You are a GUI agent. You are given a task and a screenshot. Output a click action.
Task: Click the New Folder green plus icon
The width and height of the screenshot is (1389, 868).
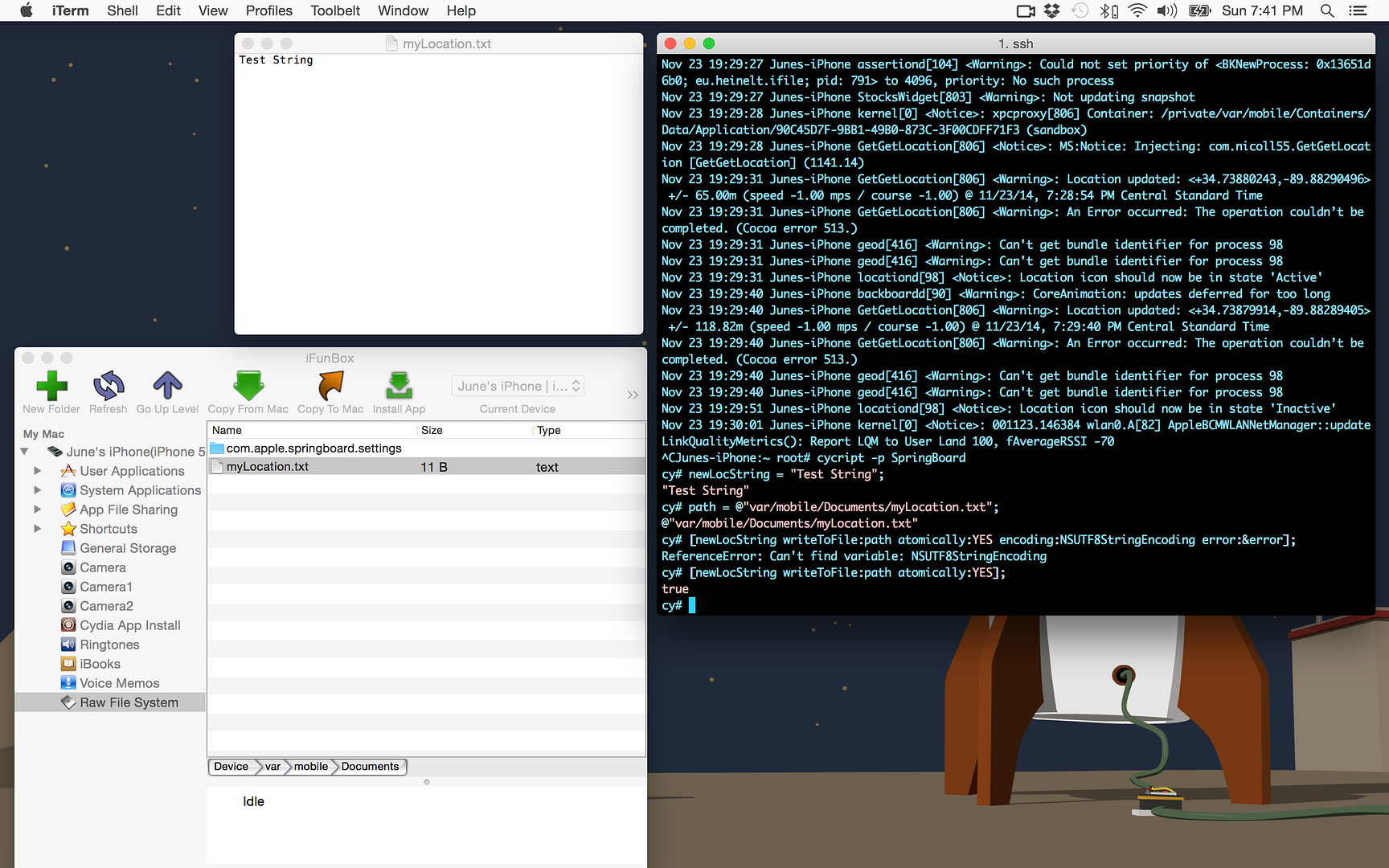click(x=51, y=386)
